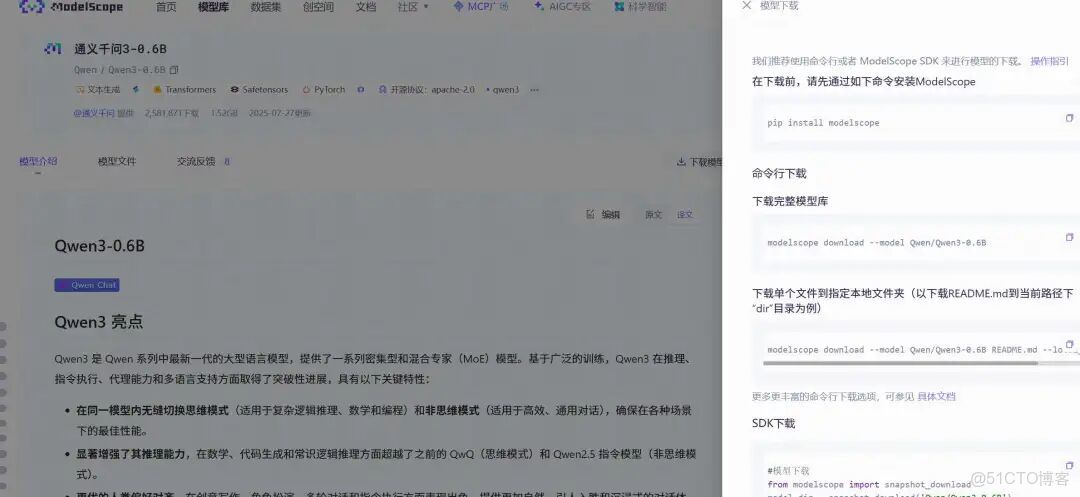Copy the pip install modelscope command
This screenshot has width=1080, height=497.
point(1069,118)
